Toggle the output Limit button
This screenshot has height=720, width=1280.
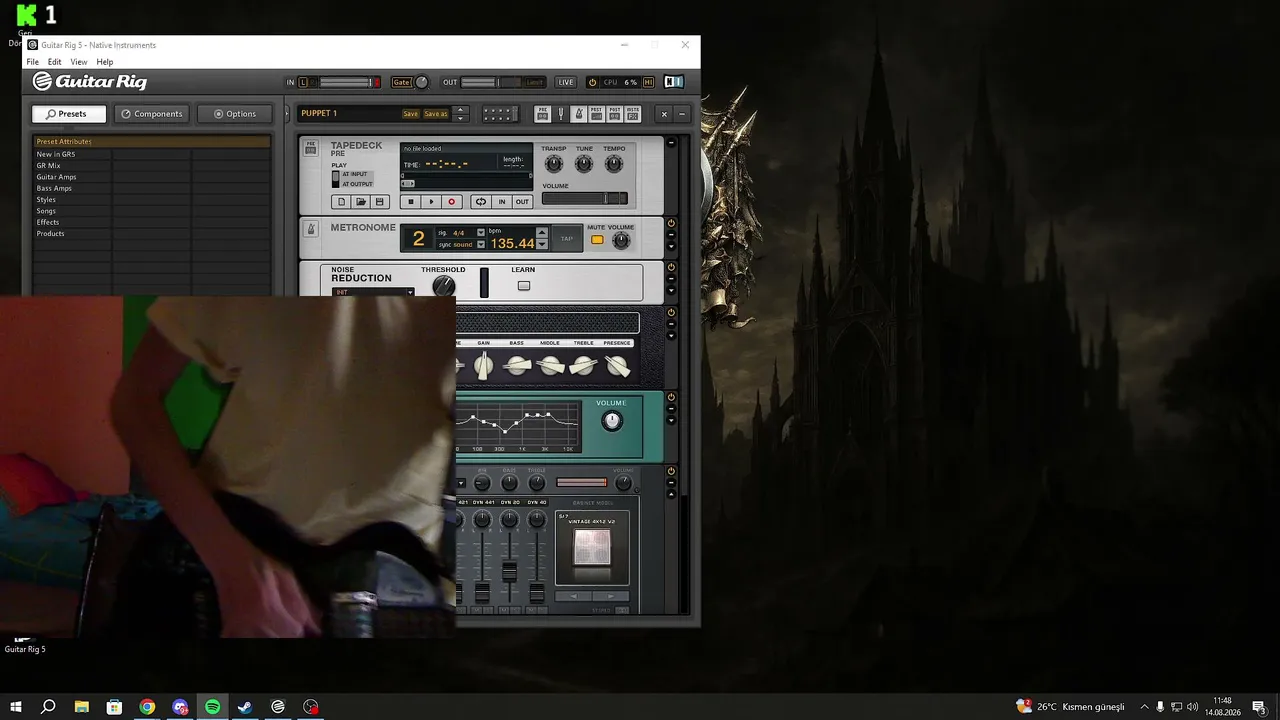(x=535, y=82)
